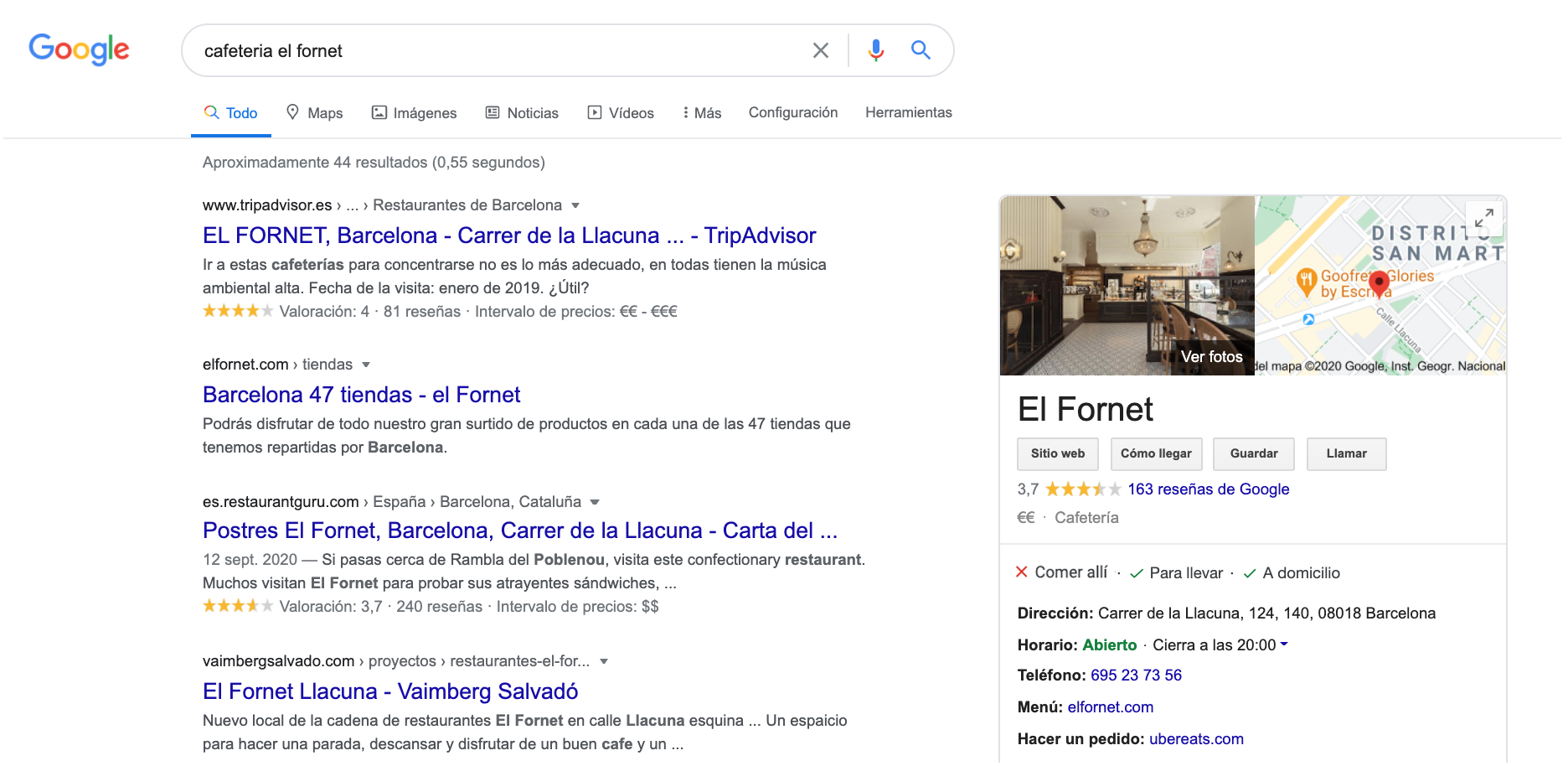Expand the map with the fullscreen arrows icon
Screen dimensions: 1568x766
tap(1484, 219)
